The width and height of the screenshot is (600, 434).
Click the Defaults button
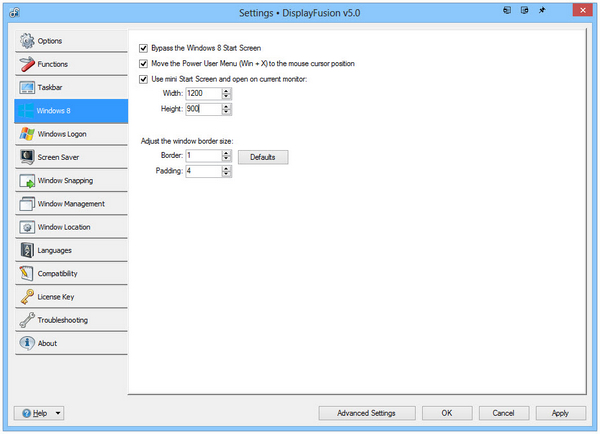[x=263, y=157]
